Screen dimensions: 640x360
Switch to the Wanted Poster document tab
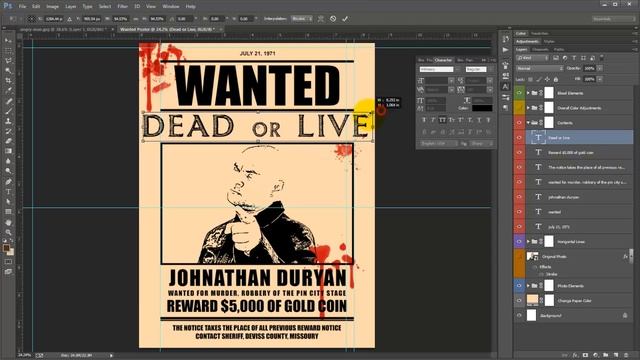coord(168,29)
